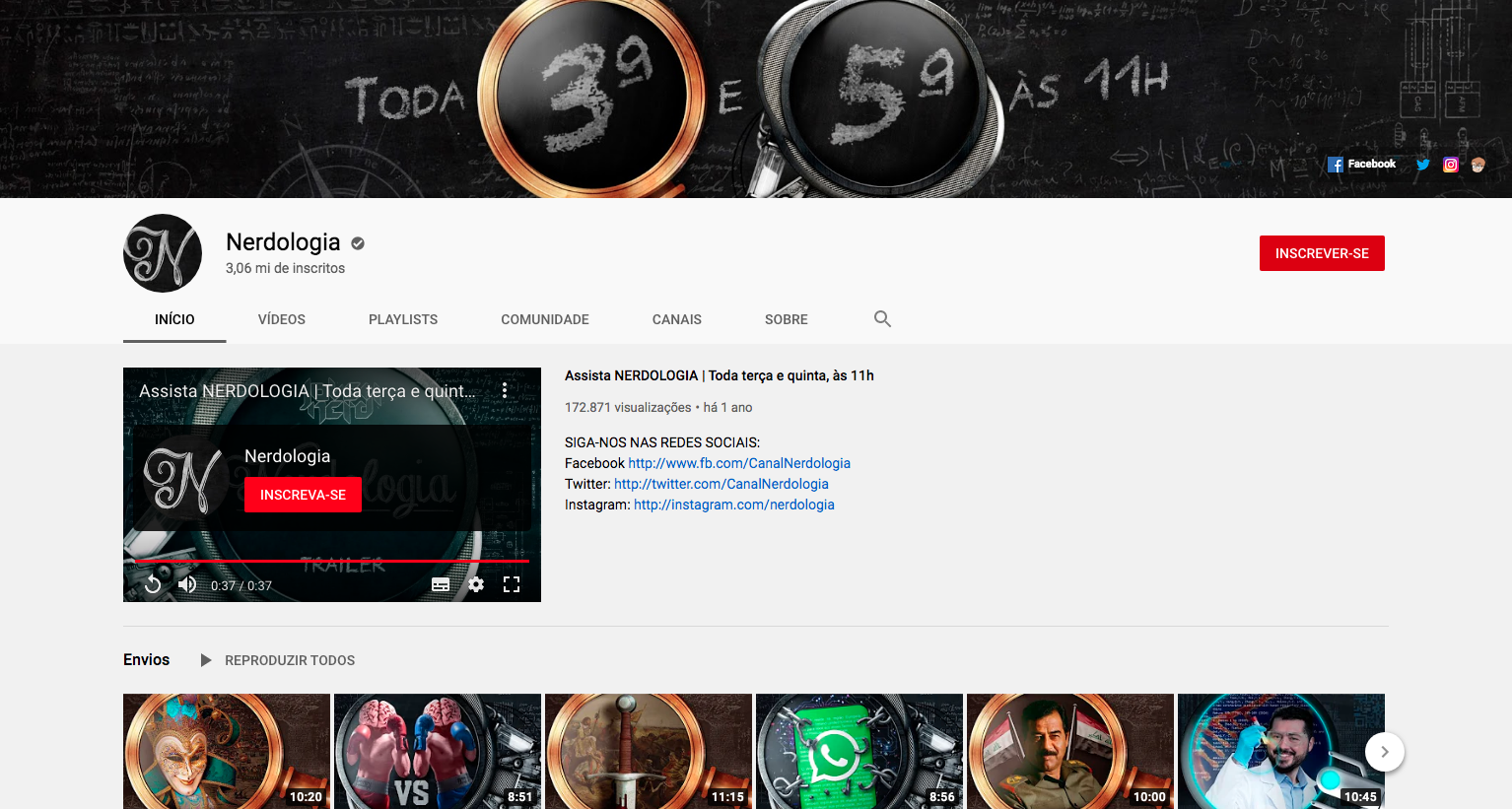Replay the trailer video
The height and width of the screenshot is (809, 1512).
(x=153, y=584)
